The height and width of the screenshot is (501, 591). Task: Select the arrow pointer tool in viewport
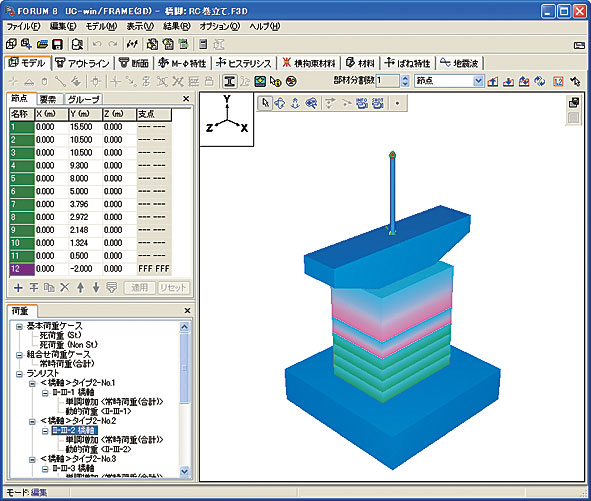point(265,103)
